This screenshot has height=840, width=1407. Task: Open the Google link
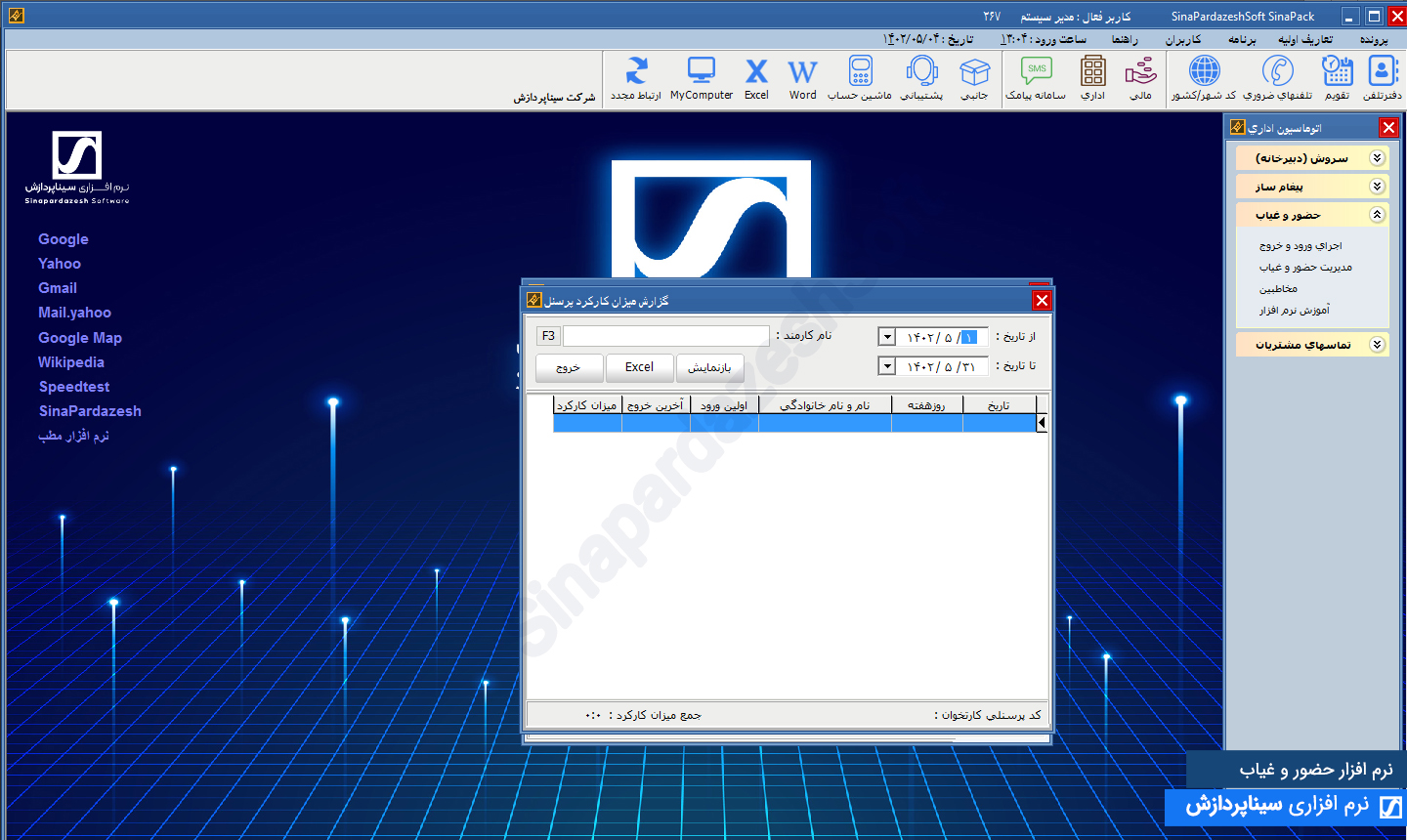(x=64, y=239)
